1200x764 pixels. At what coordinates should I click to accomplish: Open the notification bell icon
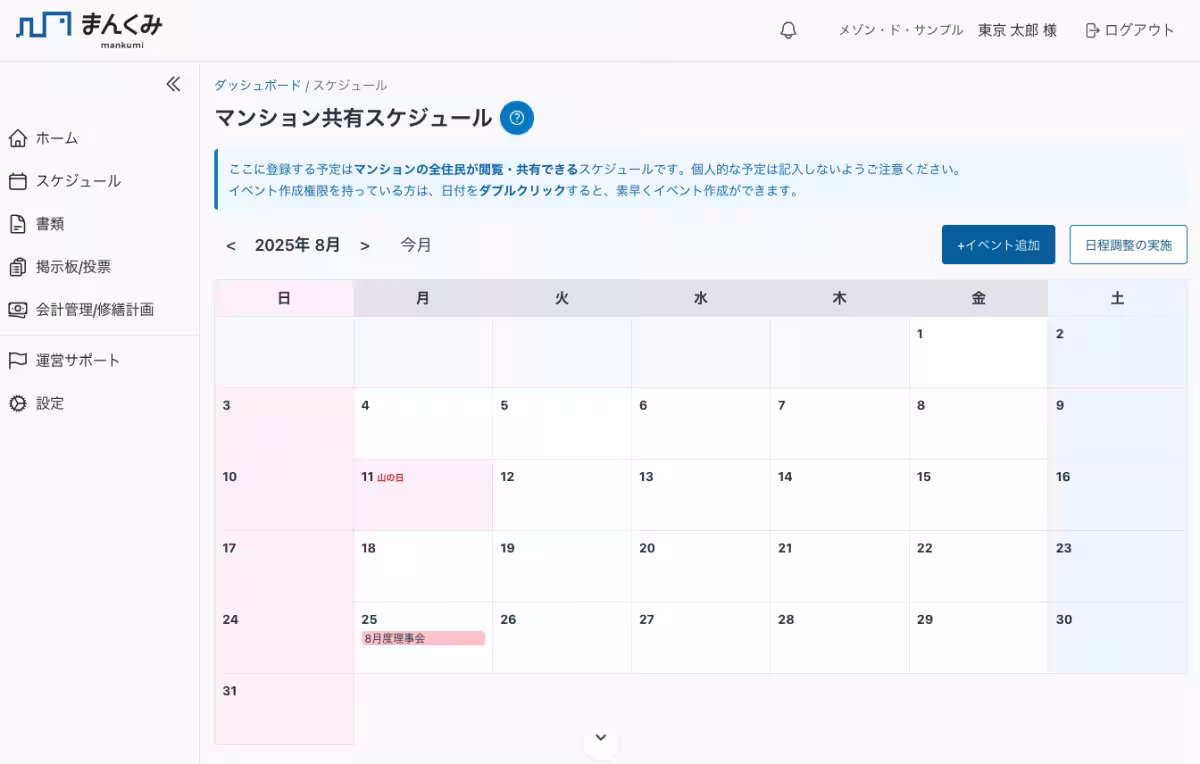[x=787, y=29]
